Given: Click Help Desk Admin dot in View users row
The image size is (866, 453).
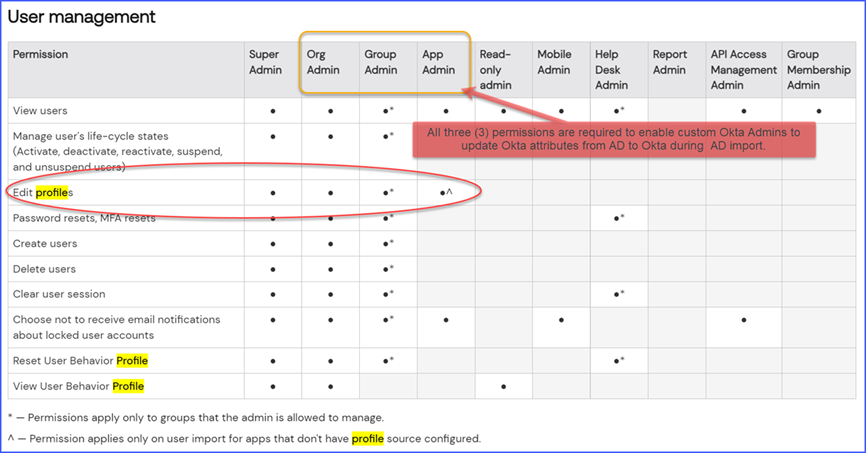Looking at the screenshot, I should pyautogui.click(x=619, y=110).
